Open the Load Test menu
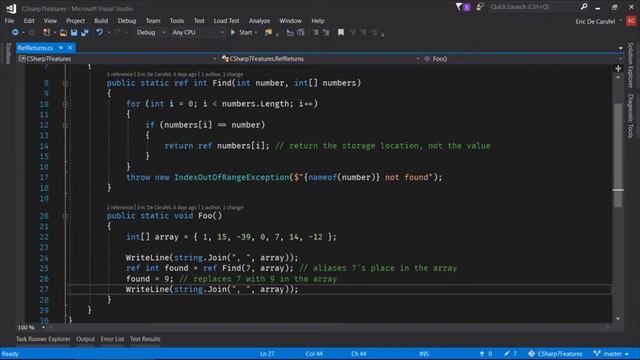 (226, 21)
